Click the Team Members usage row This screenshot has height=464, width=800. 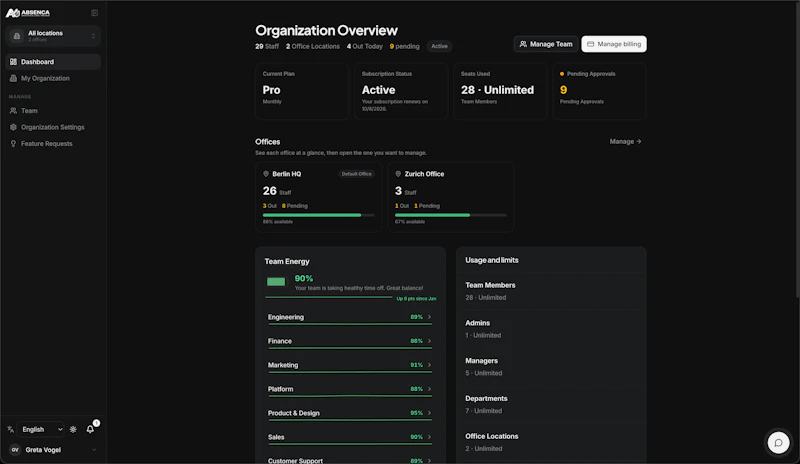point(551,291)
